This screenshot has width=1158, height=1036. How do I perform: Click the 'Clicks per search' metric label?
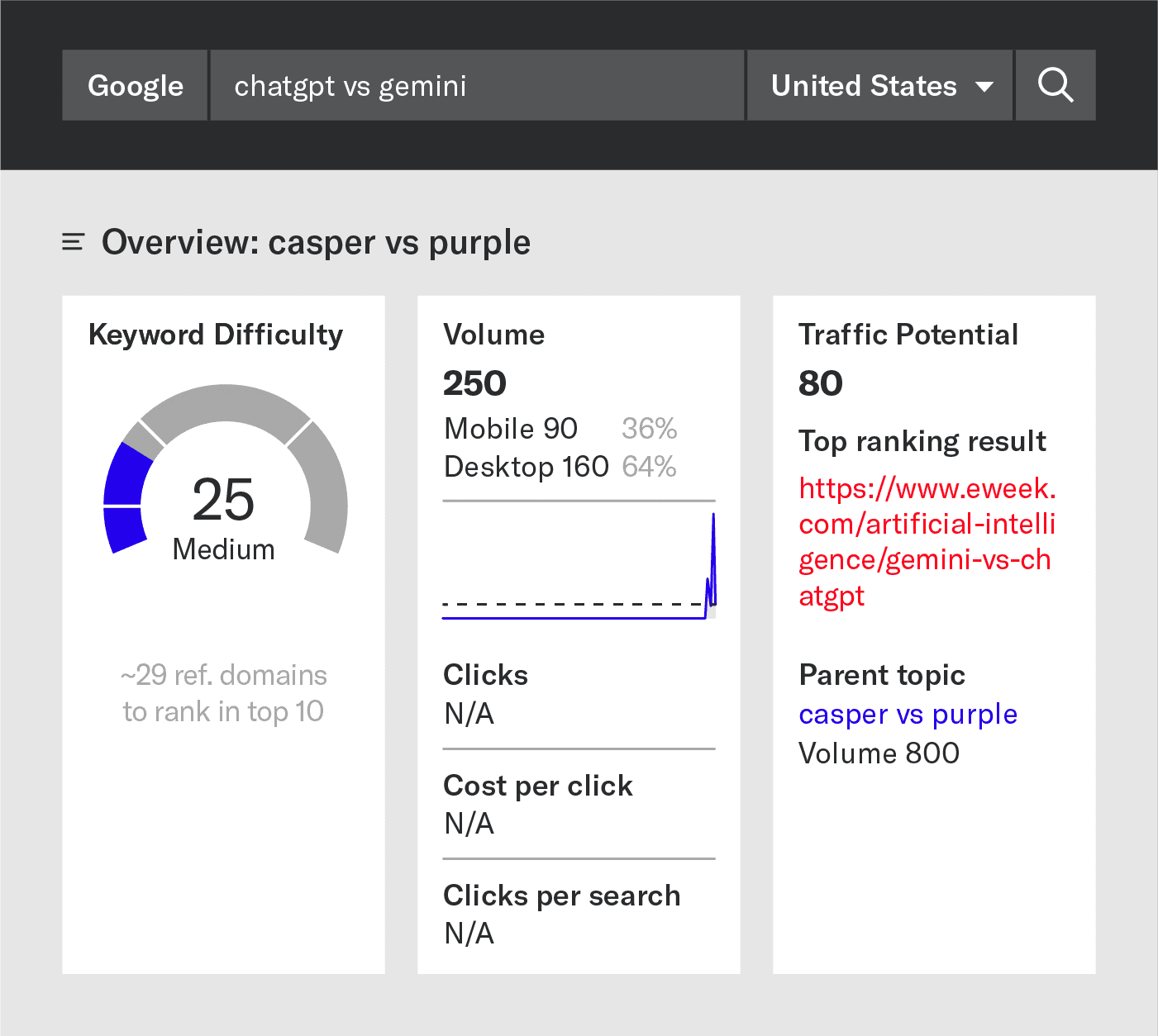[x=562, y=896]
